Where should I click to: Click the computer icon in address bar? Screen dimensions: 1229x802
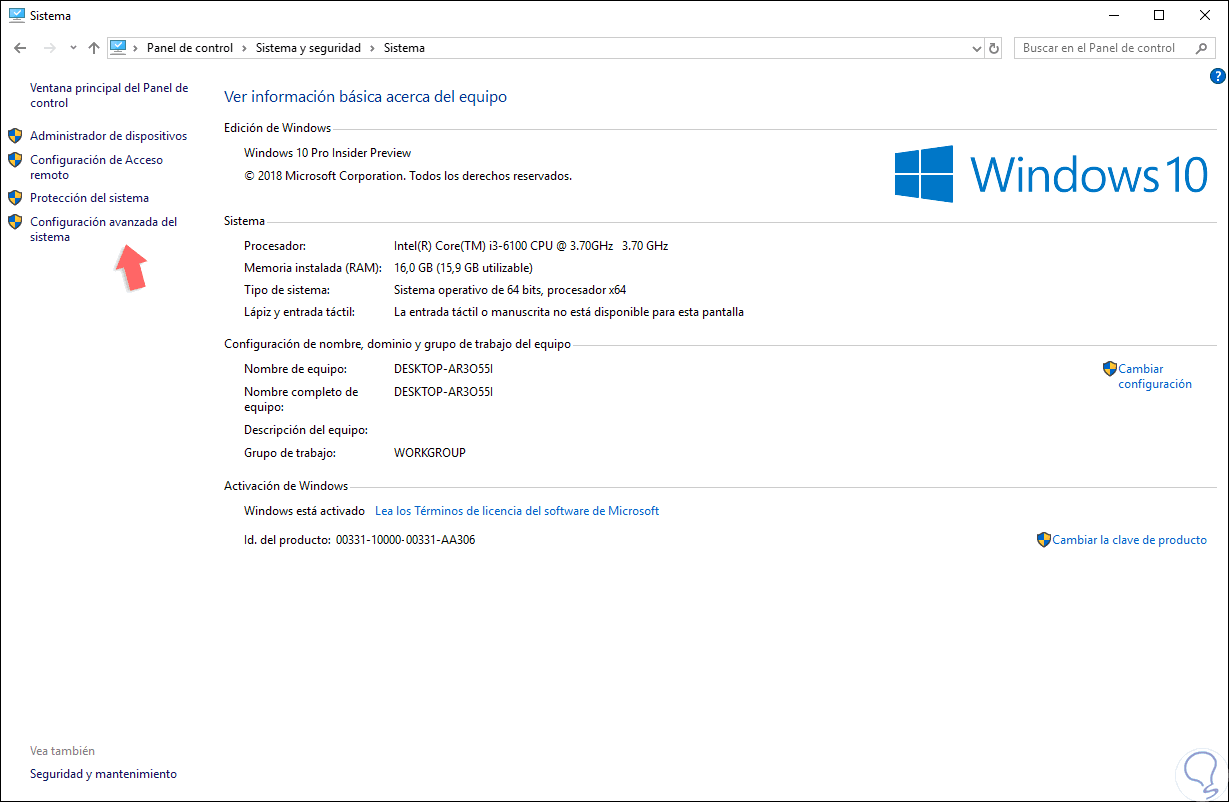click(x=118, y=47)
